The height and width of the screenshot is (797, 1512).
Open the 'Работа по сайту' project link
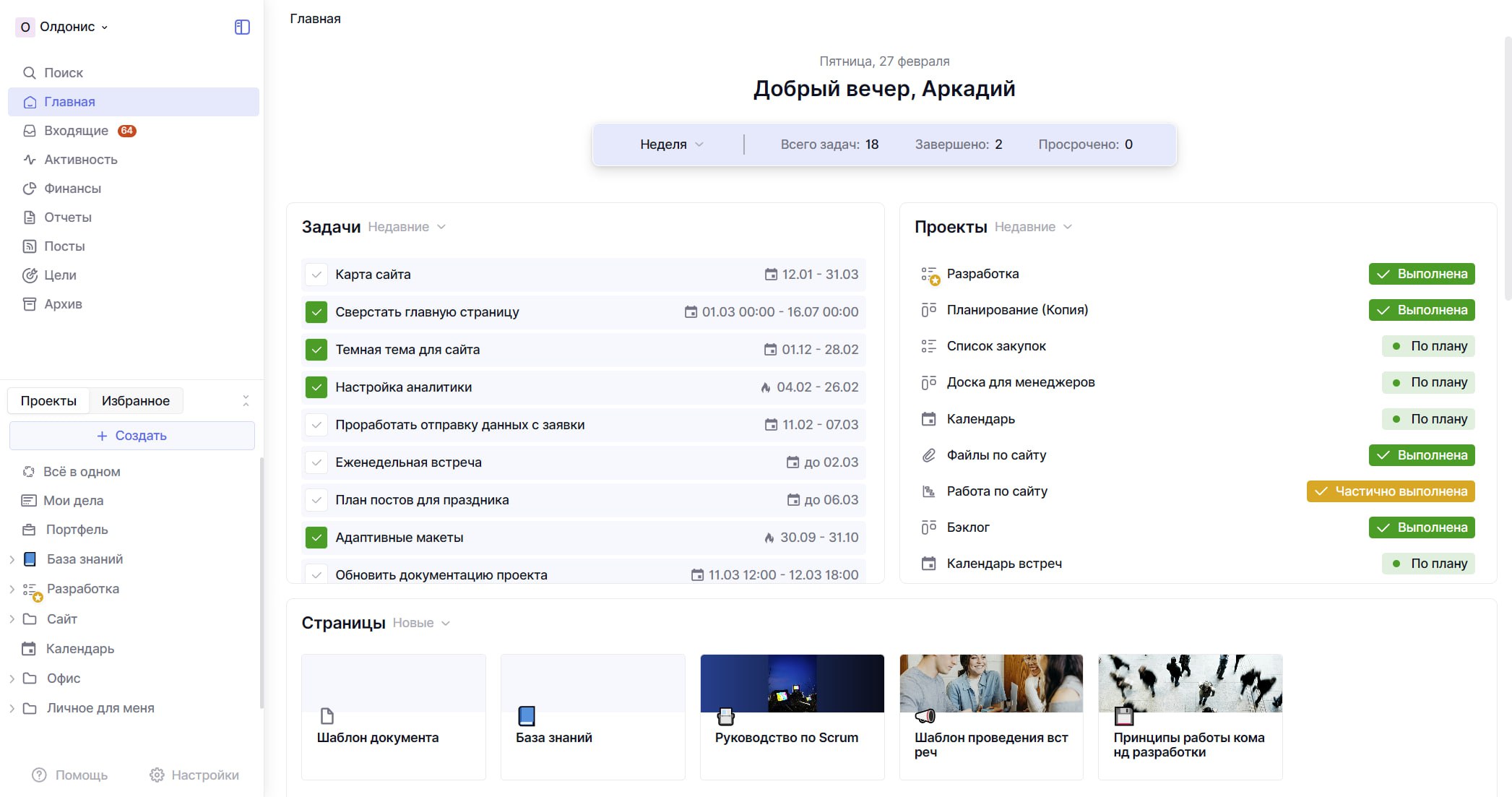pos(996,491)
